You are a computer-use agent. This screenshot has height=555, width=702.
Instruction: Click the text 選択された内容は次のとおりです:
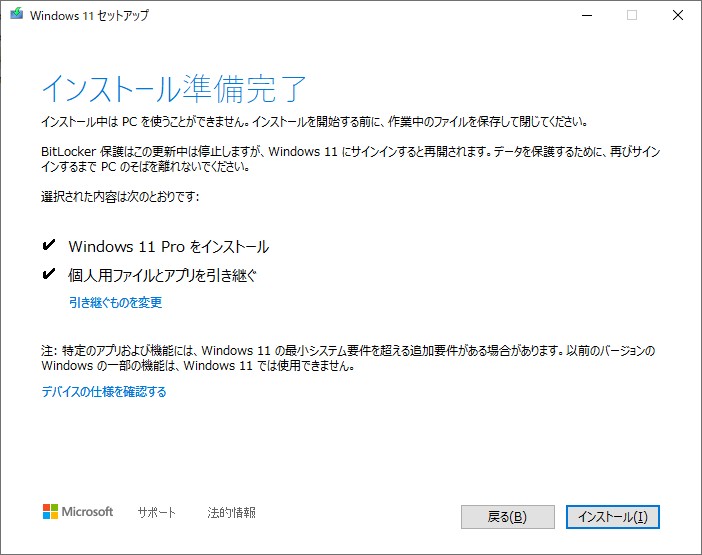click(120, 196)
